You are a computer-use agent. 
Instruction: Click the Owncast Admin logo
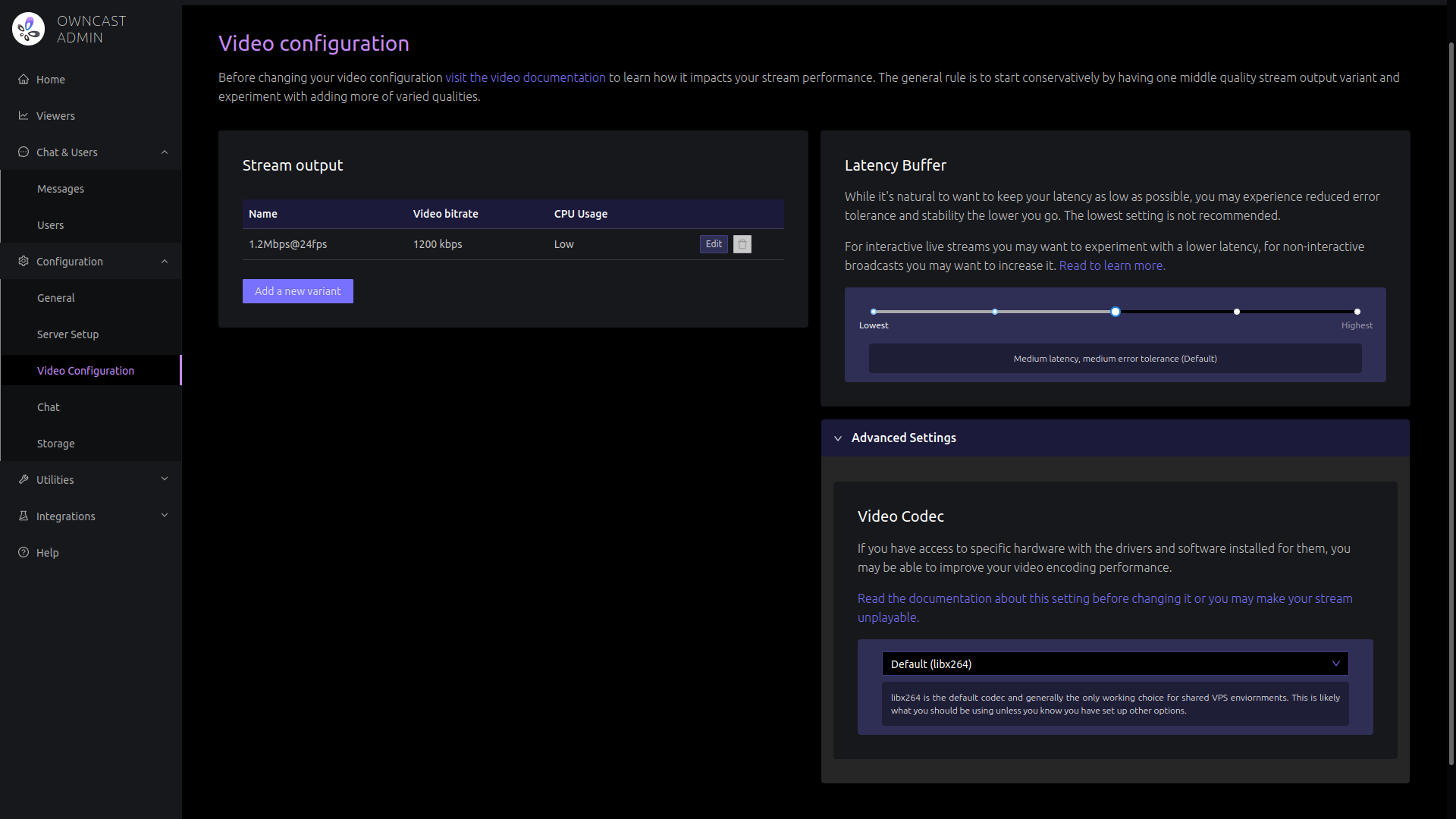(x=28, y=29)
